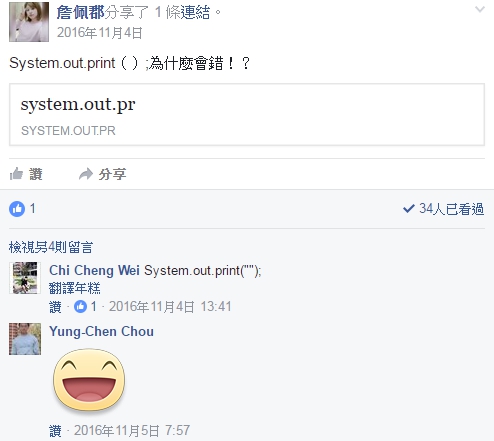Viewport: 494px width, 441px height.
Task: Click the checkmark icon before 34人已看過
Action: [x=409, y=209]
